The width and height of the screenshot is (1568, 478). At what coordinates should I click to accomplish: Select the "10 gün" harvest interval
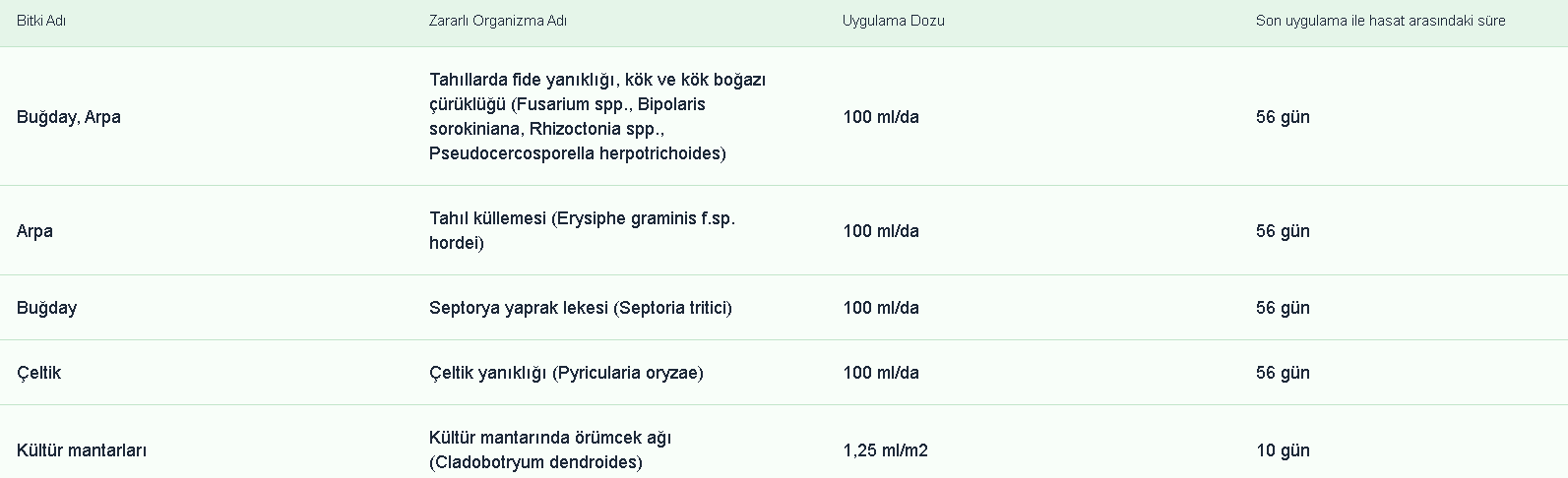(1283, 450)
